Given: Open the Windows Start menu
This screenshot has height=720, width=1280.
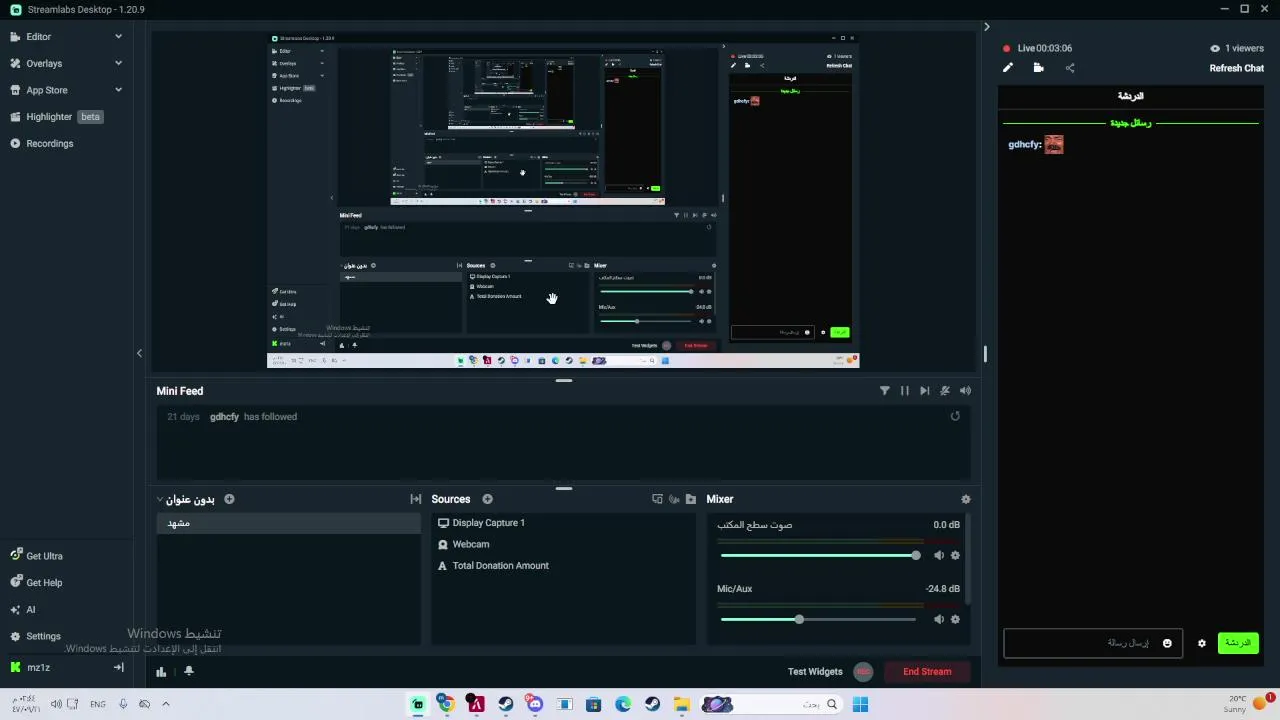Looking at the screenshot, I should click(x=860, y=704).
